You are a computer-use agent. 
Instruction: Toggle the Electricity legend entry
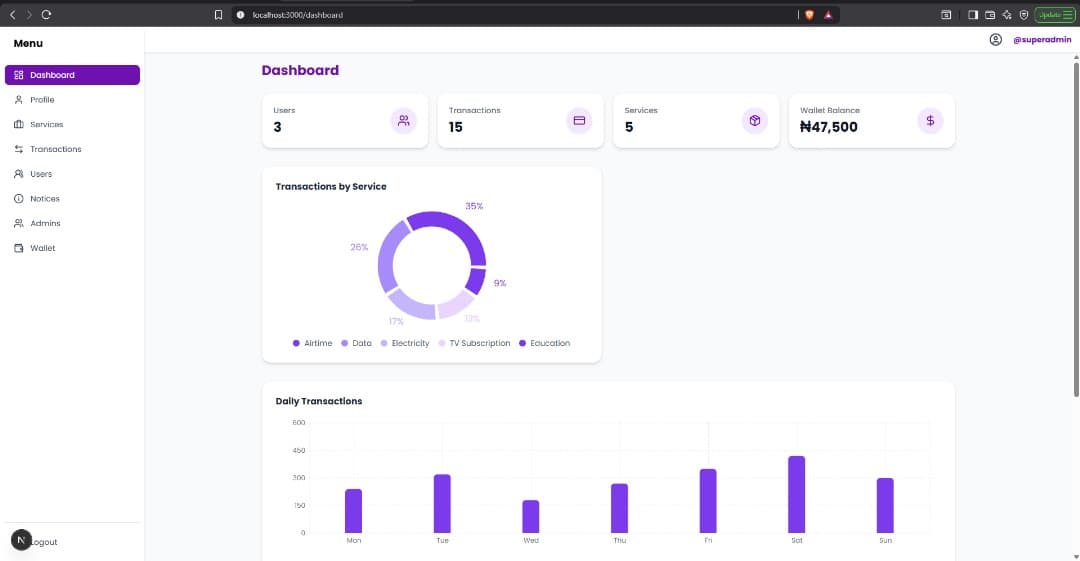pyautogui.click(x=405, y=343)
